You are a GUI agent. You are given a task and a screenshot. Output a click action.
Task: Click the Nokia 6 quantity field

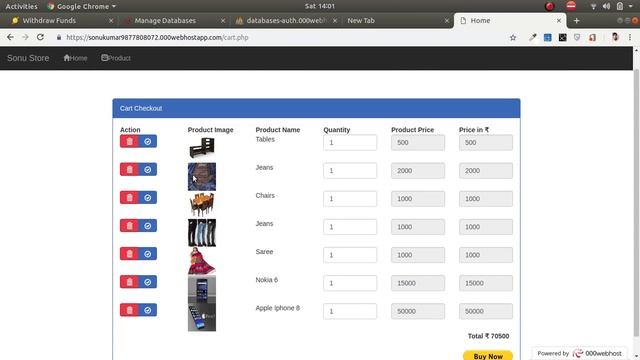(350, 283)
